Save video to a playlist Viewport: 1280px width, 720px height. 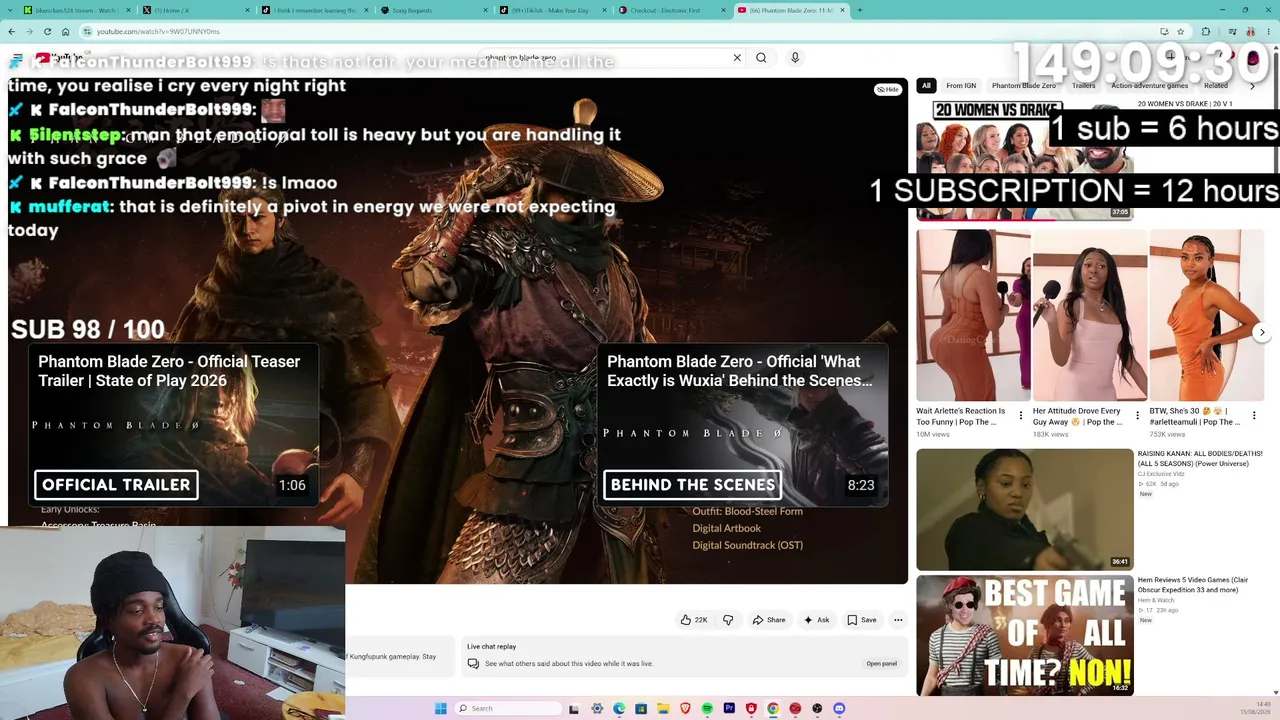click(x=862, y=620)
